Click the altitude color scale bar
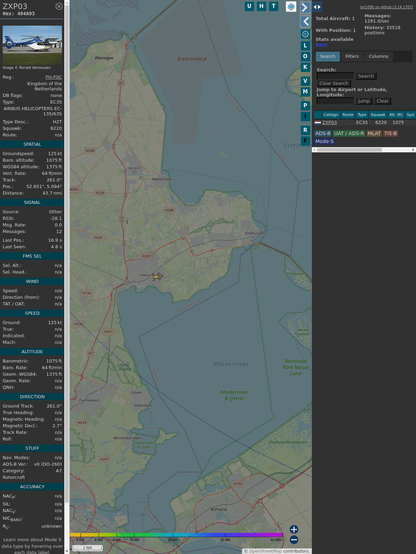 point(176,535)
